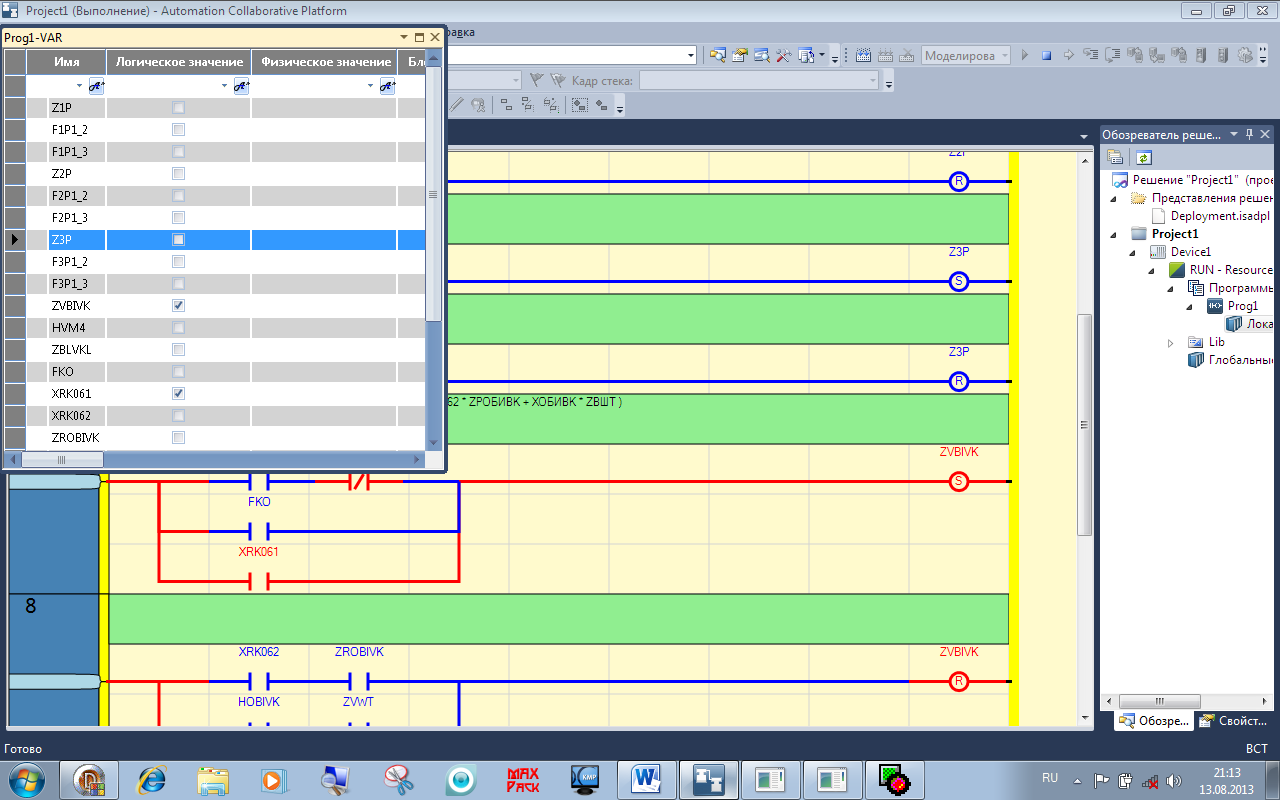The width and height of the screenshot is (1280, 800).
Task: Click the Windows Start button
Action: pyautogui.click(x=26, y=778)
